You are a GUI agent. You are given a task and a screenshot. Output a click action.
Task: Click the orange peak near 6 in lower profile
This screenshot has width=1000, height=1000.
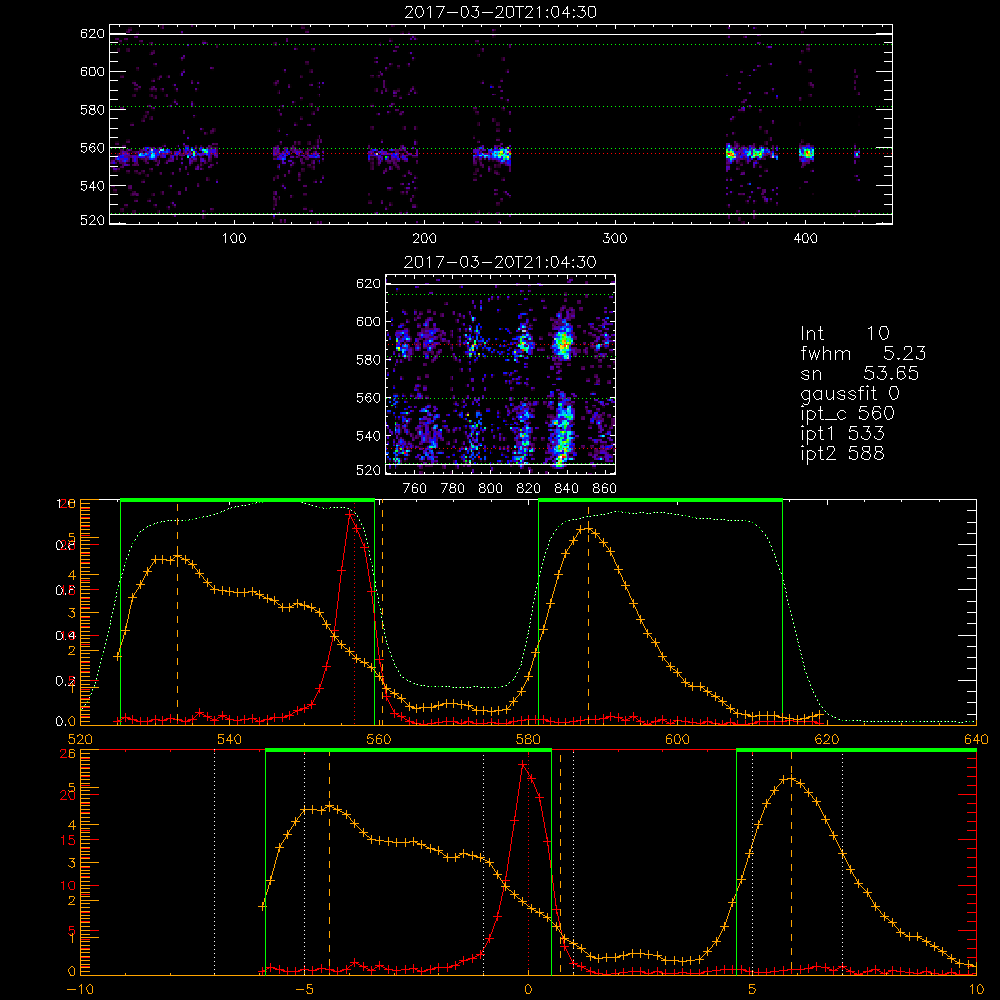point(791,778)
